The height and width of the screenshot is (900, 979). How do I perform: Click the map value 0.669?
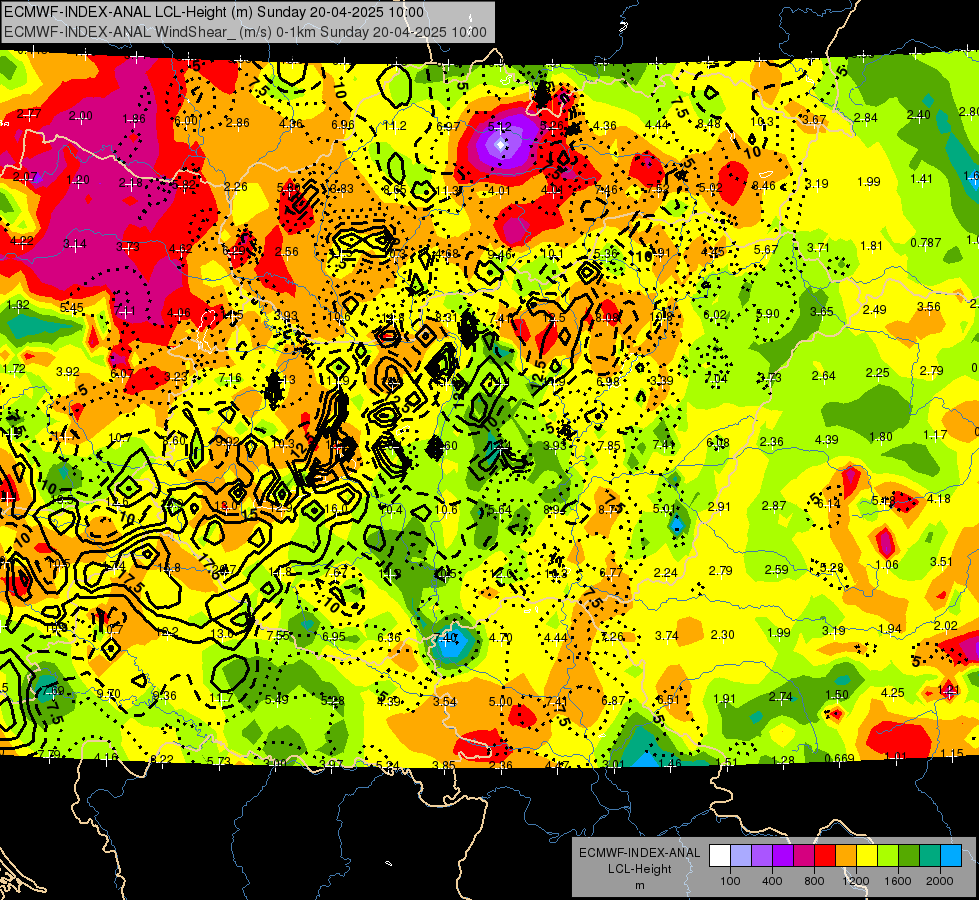pyautogui.click(x=839, y=758)
